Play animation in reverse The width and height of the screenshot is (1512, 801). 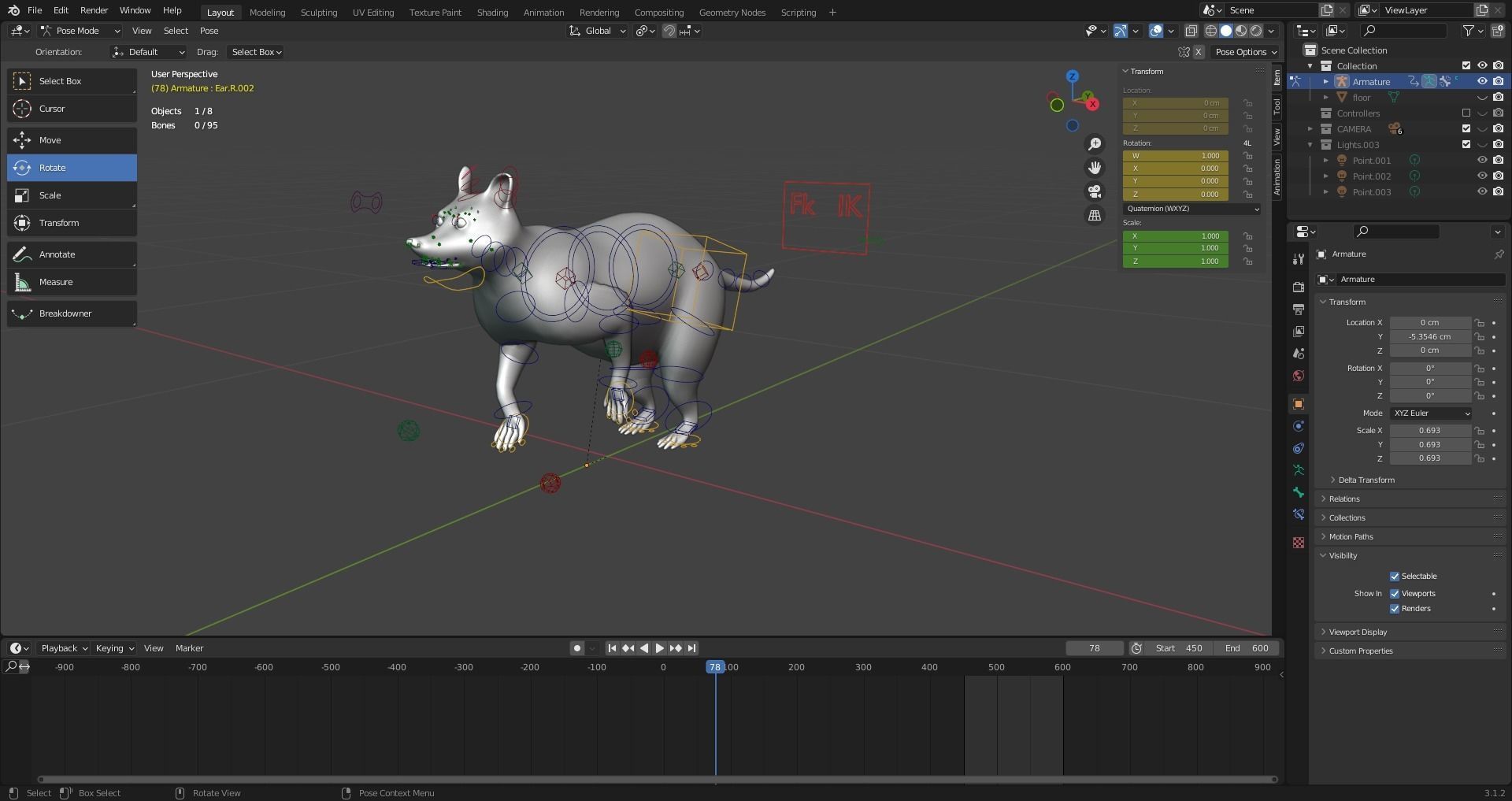[x=644, y=648]
